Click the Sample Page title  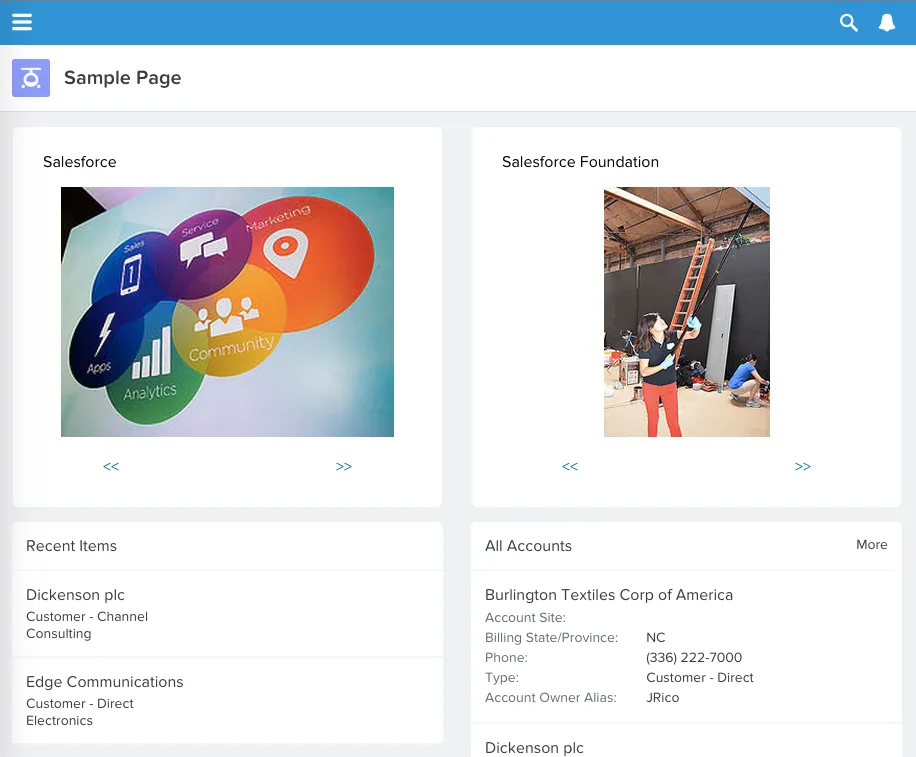pyautogui.click(x=123, y=78)
